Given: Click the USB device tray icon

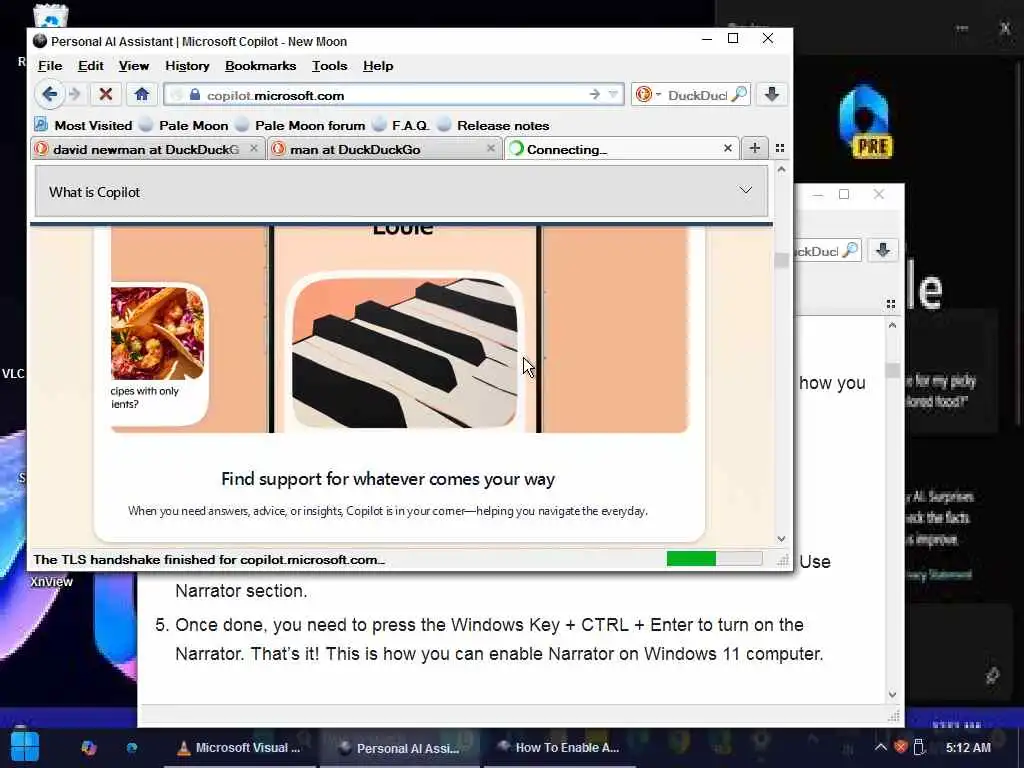Looking at the screenshot, I should click(x=920, y=747).
